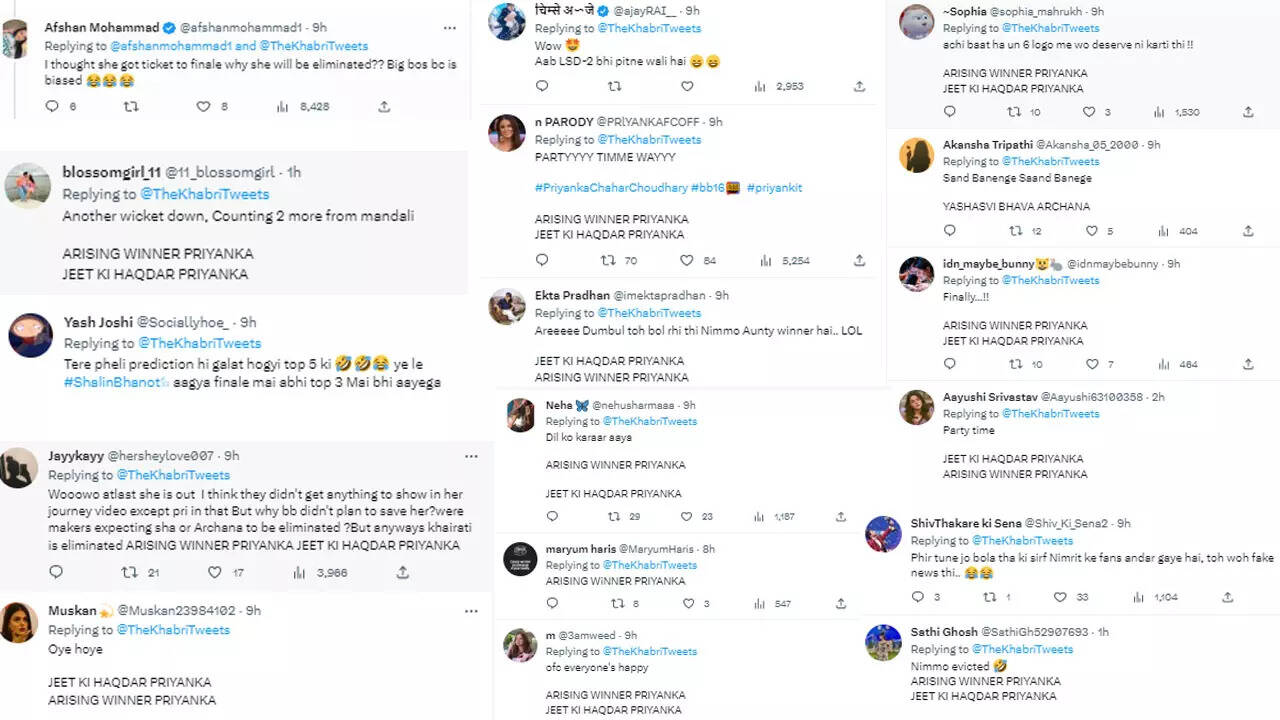
Task: Open the #ShalinBhanot hashtag link
Action: (116, 383)
